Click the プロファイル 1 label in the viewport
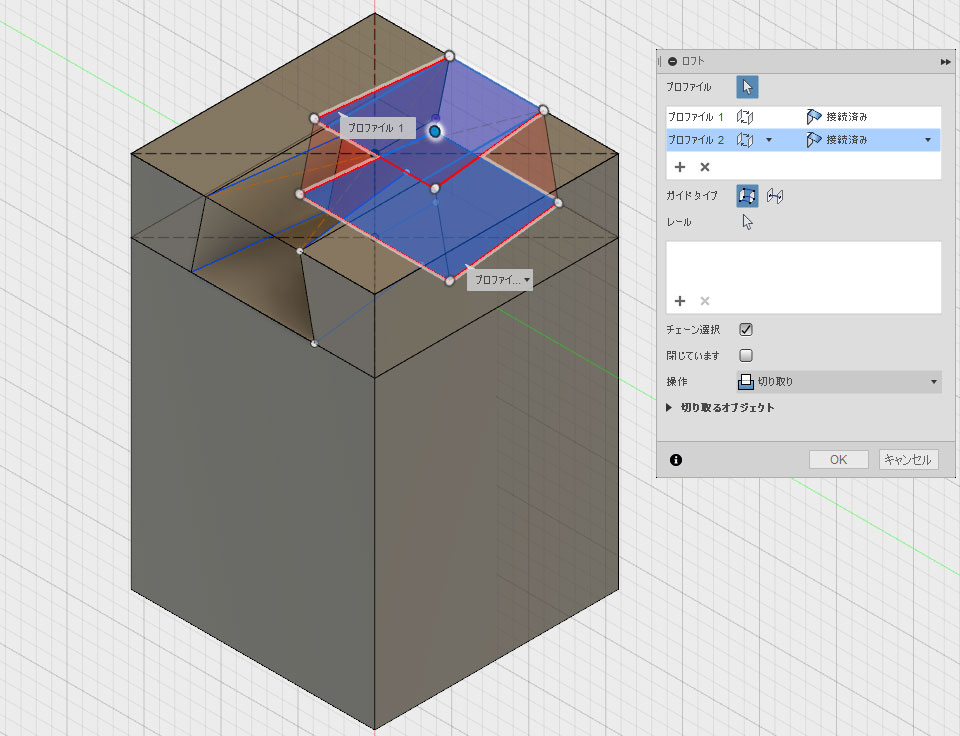 [375, 128]
